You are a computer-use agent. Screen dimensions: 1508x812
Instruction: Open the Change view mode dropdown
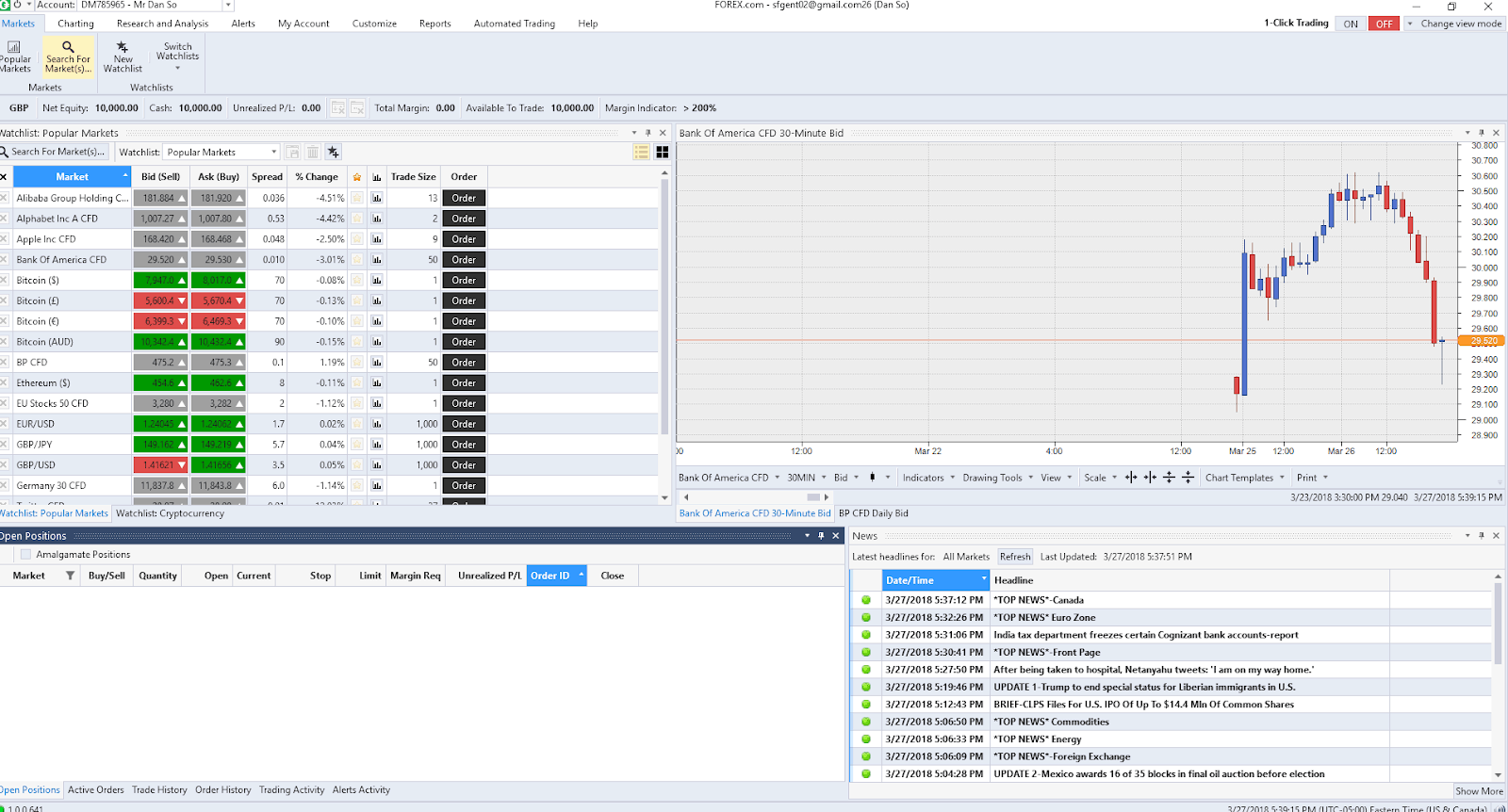tap(1454, 24)
